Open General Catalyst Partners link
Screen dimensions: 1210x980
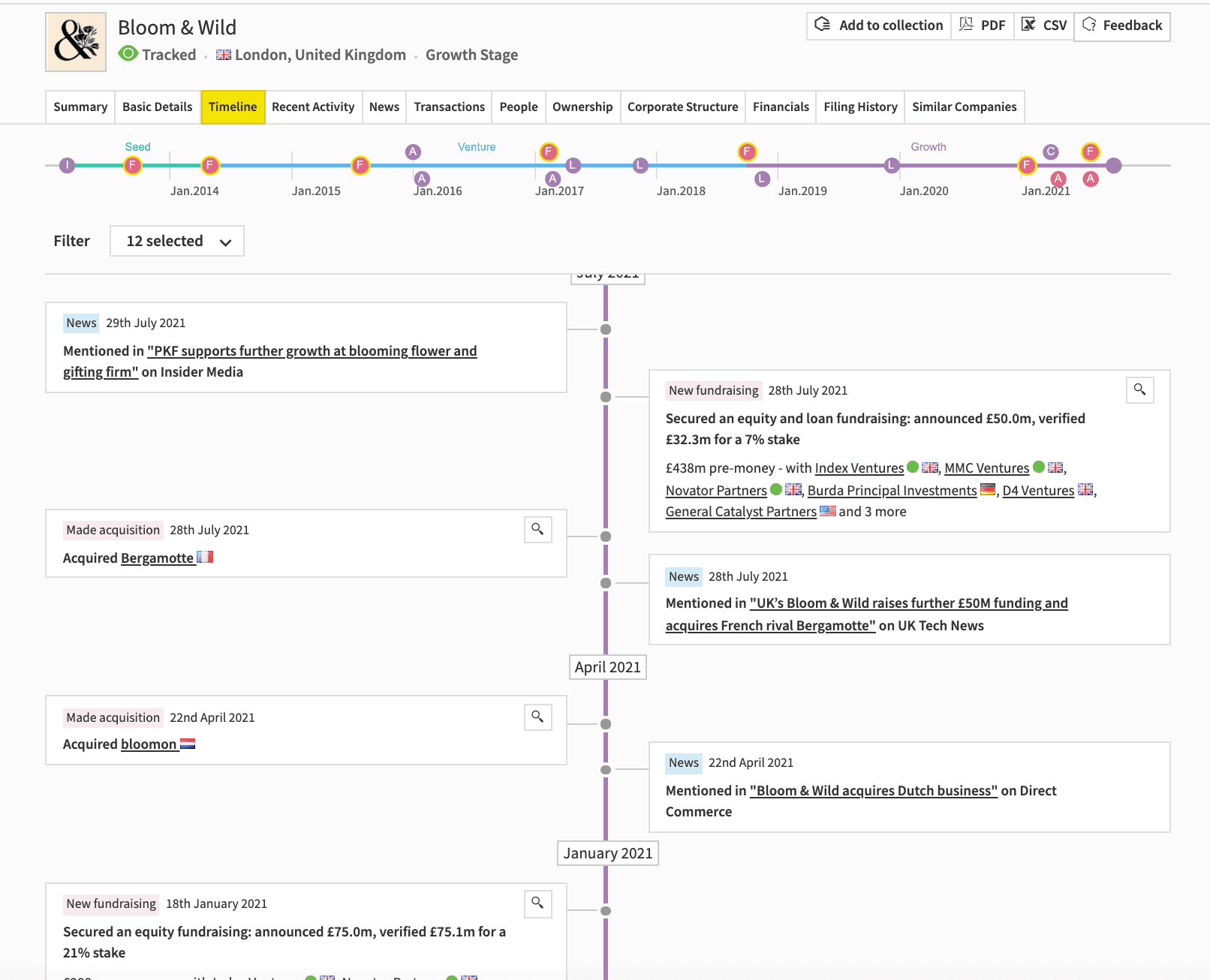pyautogui.click(x=741, y=512)
